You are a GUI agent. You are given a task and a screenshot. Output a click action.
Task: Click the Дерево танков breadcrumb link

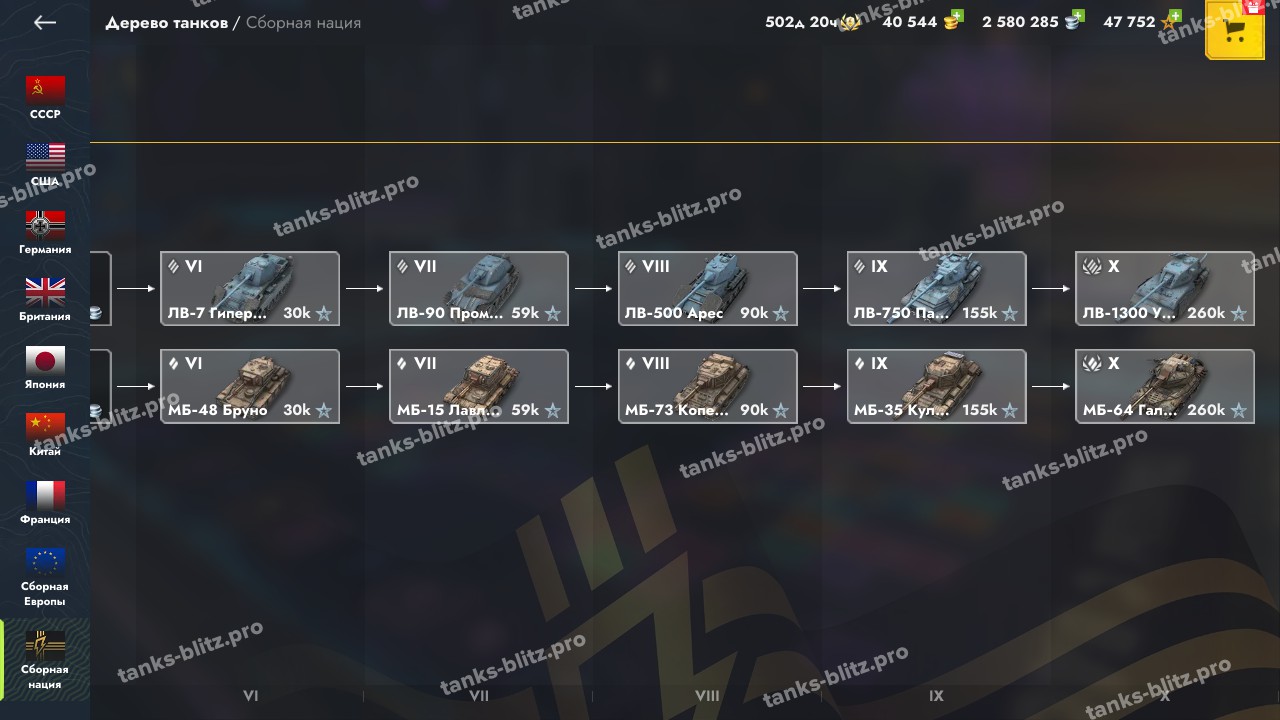pos(167,22)
